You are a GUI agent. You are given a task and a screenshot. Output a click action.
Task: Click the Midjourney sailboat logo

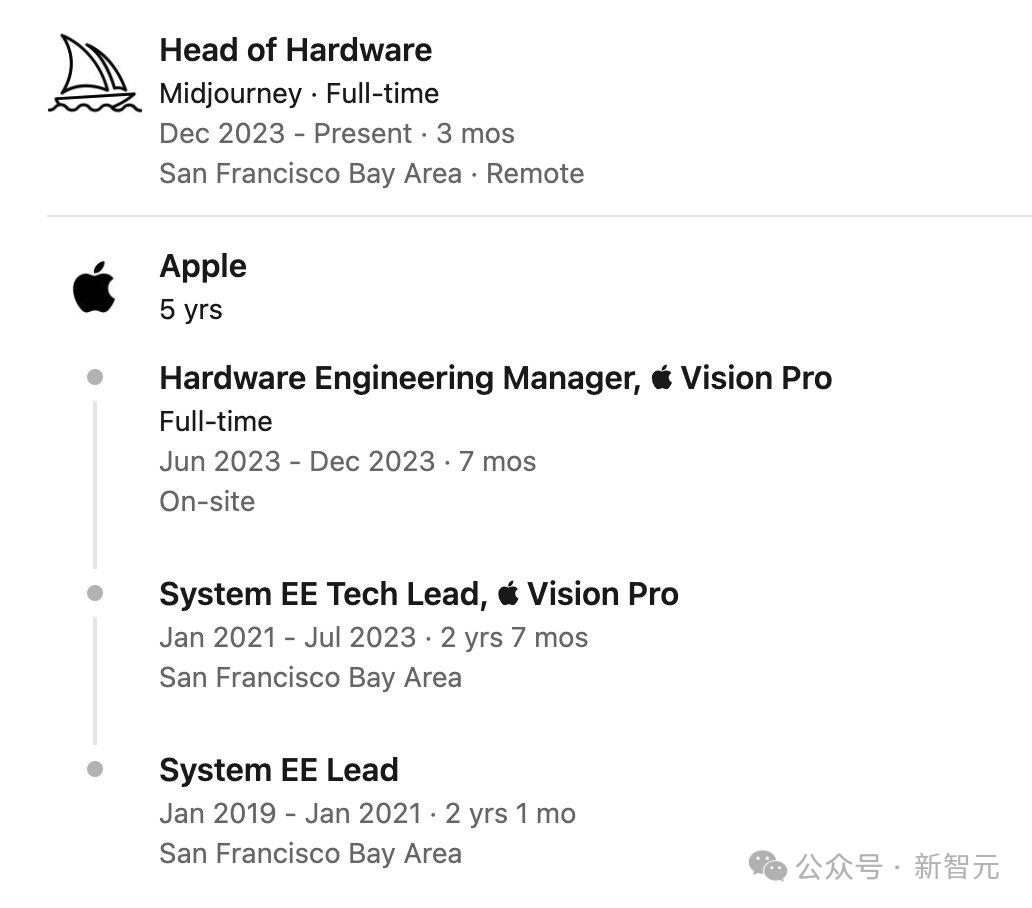pyautogui.click(x=94, y=73)
